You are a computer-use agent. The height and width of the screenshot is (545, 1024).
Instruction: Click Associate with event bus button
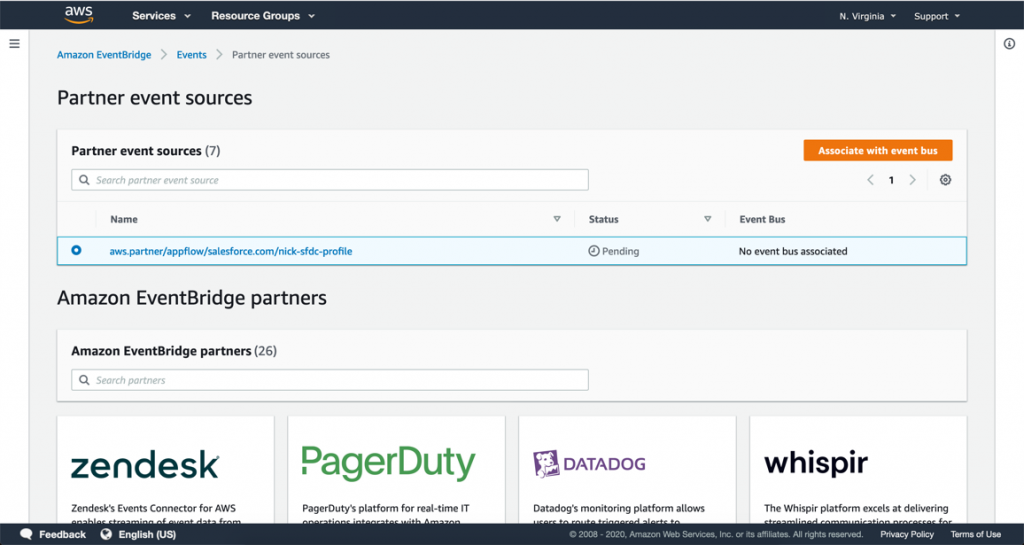[x=878, y=150]
